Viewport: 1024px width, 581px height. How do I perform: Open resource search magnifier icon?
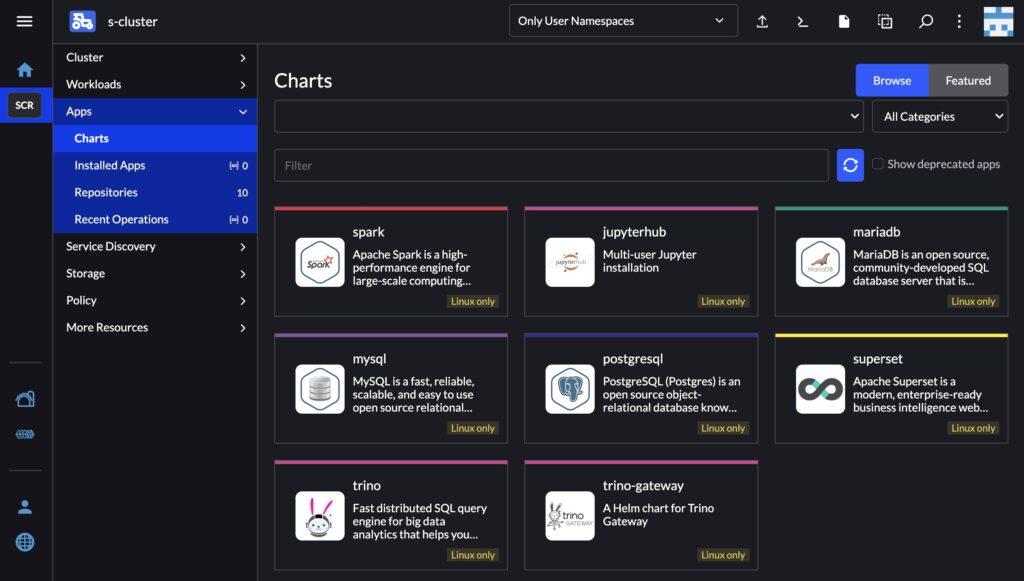tap(926, 21)
